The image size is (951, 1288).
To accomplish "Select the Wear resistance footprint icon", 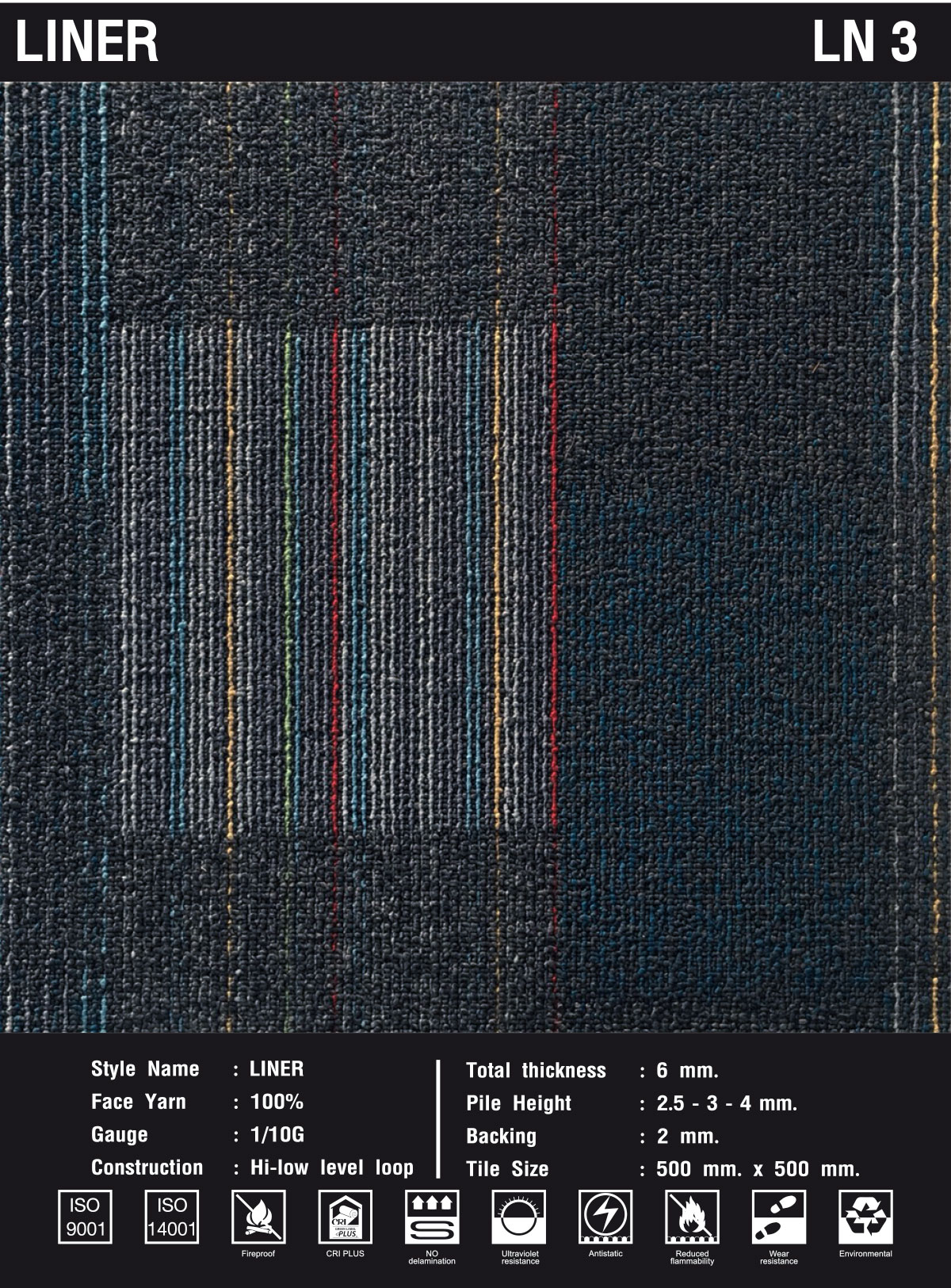I will (778, 1217).
